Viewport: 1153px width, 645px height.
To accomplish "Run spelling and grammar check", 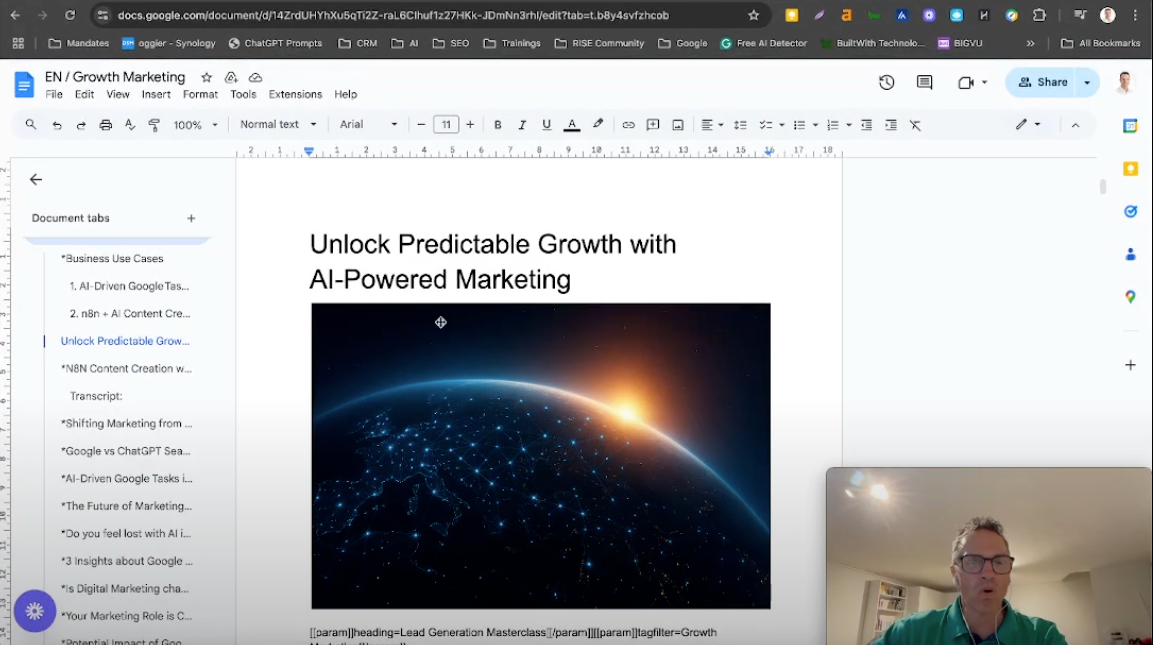I will [x=130, y=125].
